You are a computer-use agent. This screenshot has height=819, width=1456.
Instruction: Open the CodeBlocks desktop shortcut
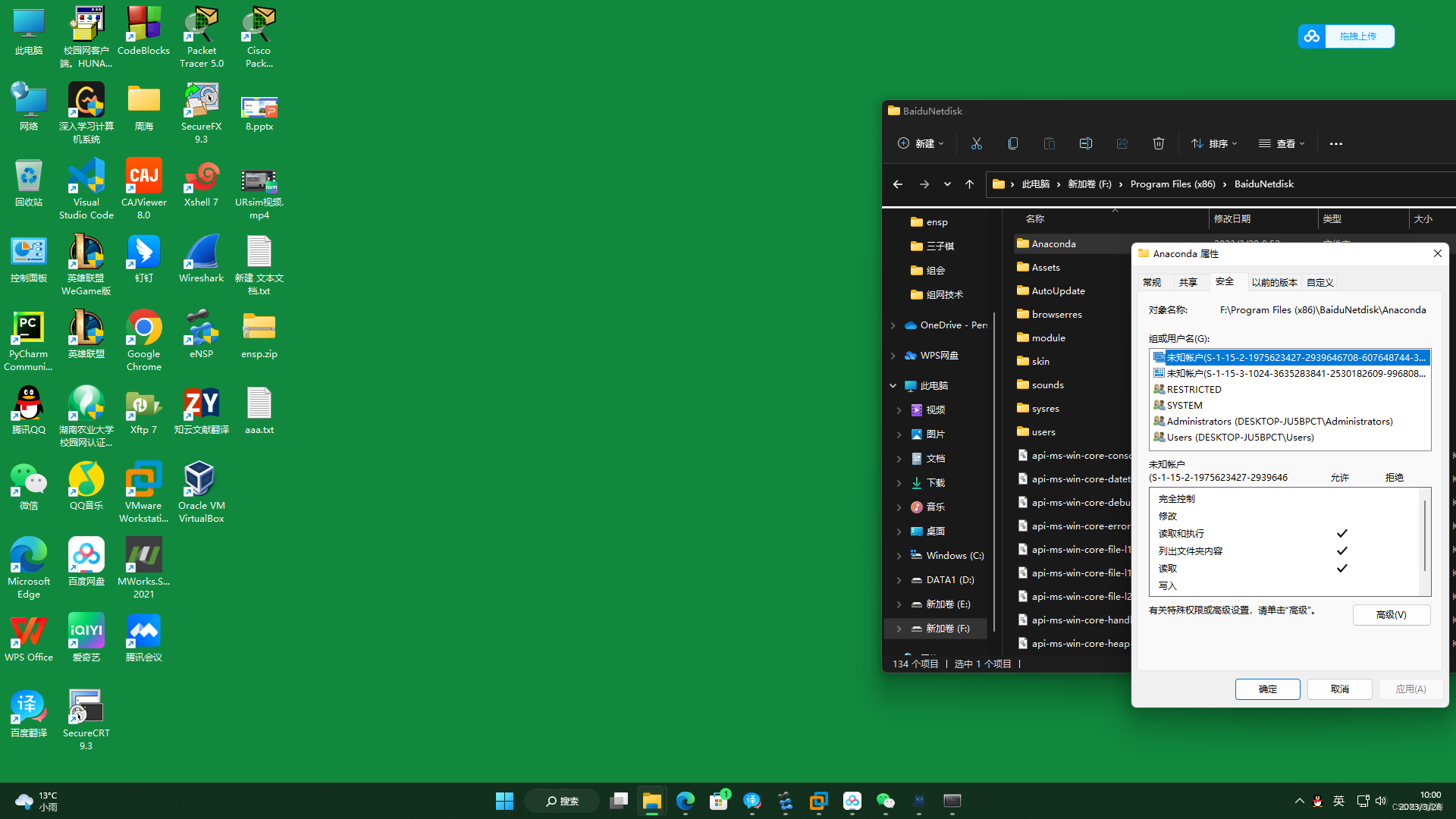(x=143, y=31)
